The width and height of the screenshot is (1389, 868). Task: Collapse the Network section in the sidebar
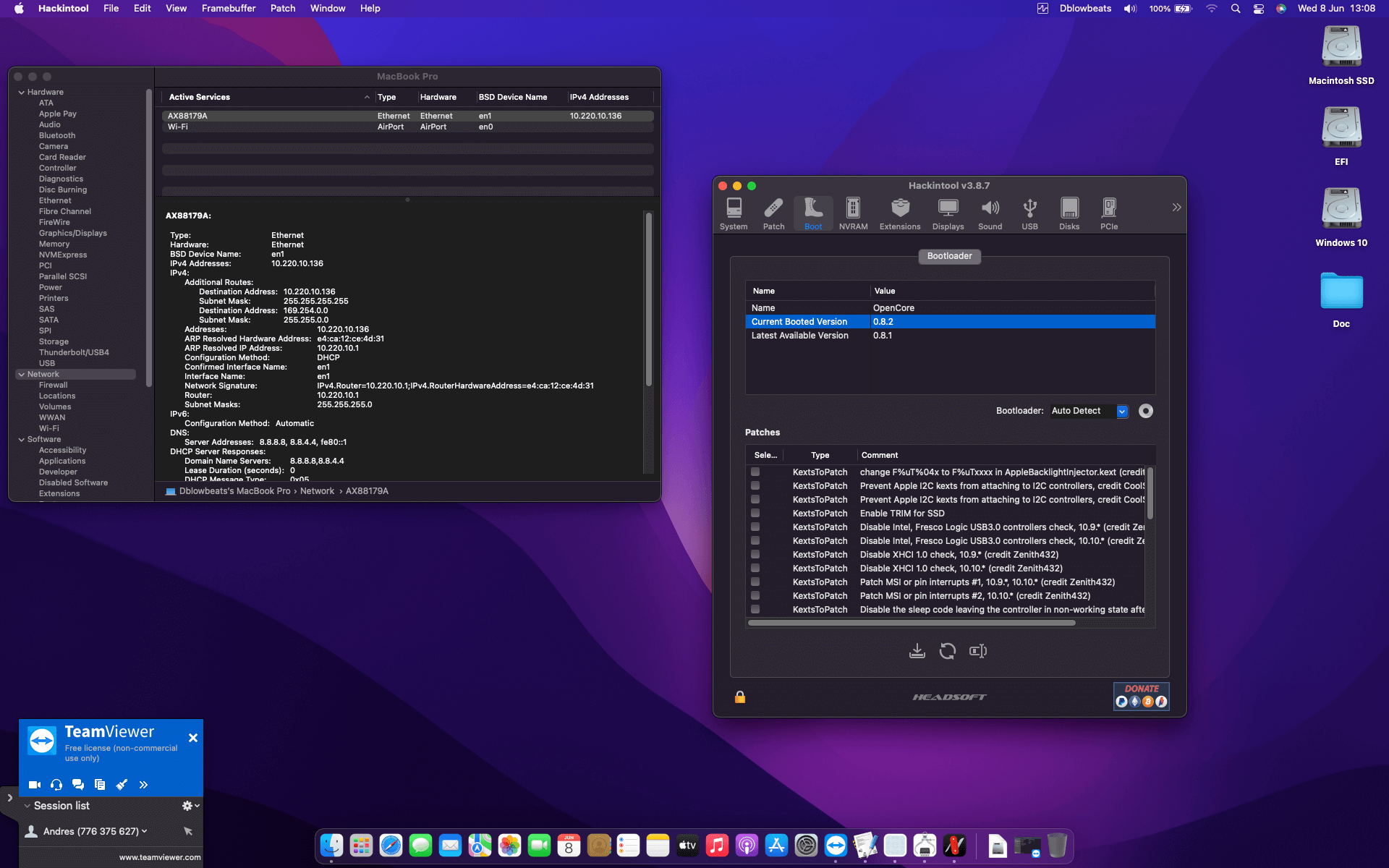point(20,374)
